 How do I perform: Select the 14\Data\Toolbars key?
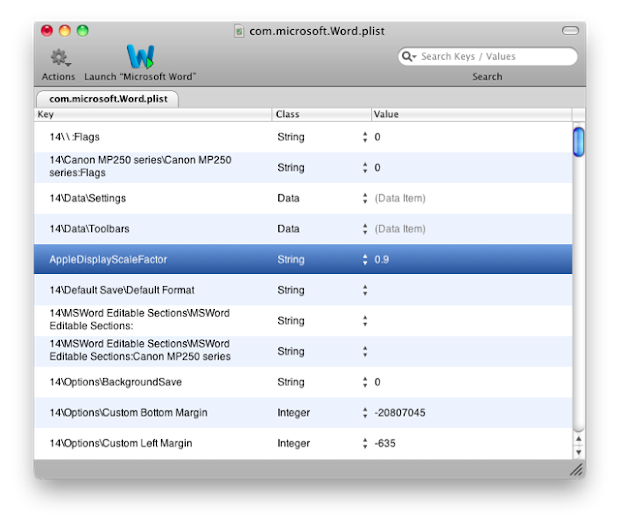click(89, 229)
